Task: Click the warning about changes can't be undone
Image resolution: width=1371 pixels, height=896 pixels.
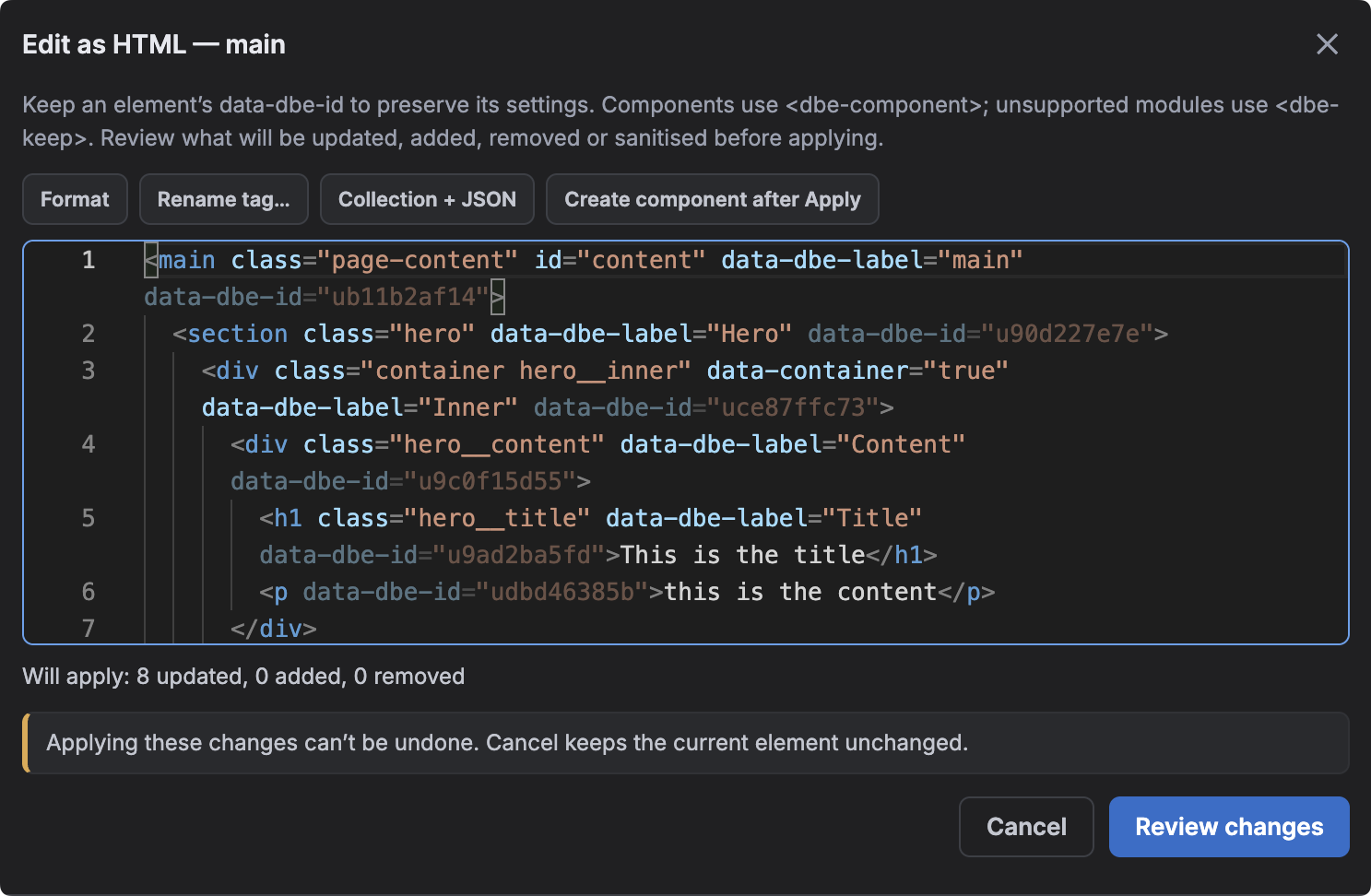Action: pos(686,743)
